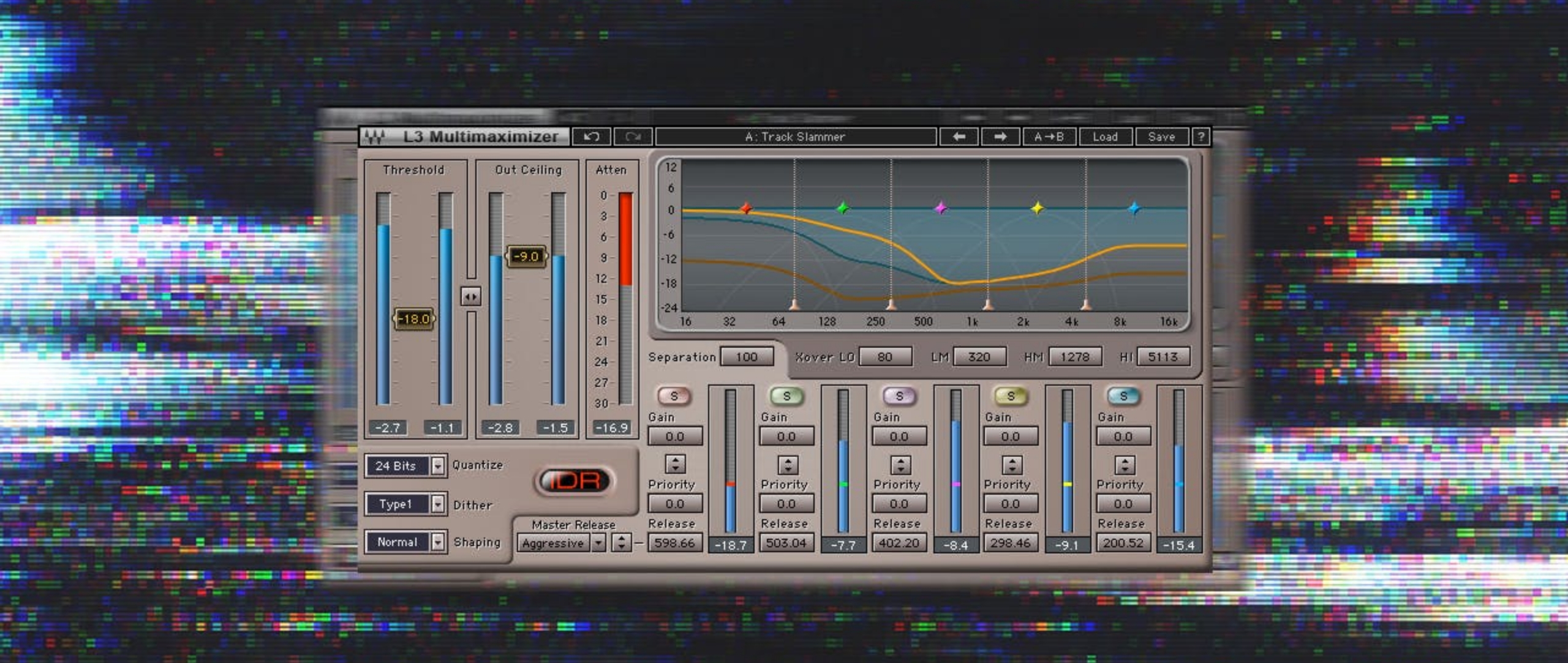Screen dimensions: 1568x663
Task: Open help with the question mark button
Action: pos(1201,137)
